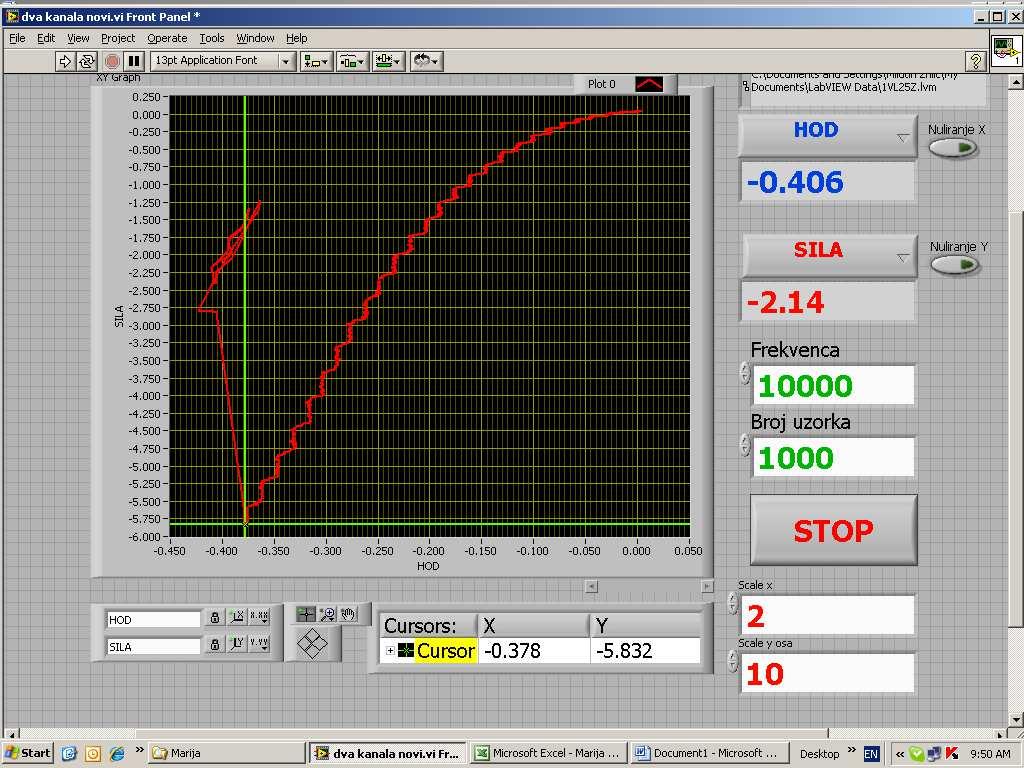Screen dimensions: 1024x768
Task: Click the autoscale Y once button
Action: 237,645
